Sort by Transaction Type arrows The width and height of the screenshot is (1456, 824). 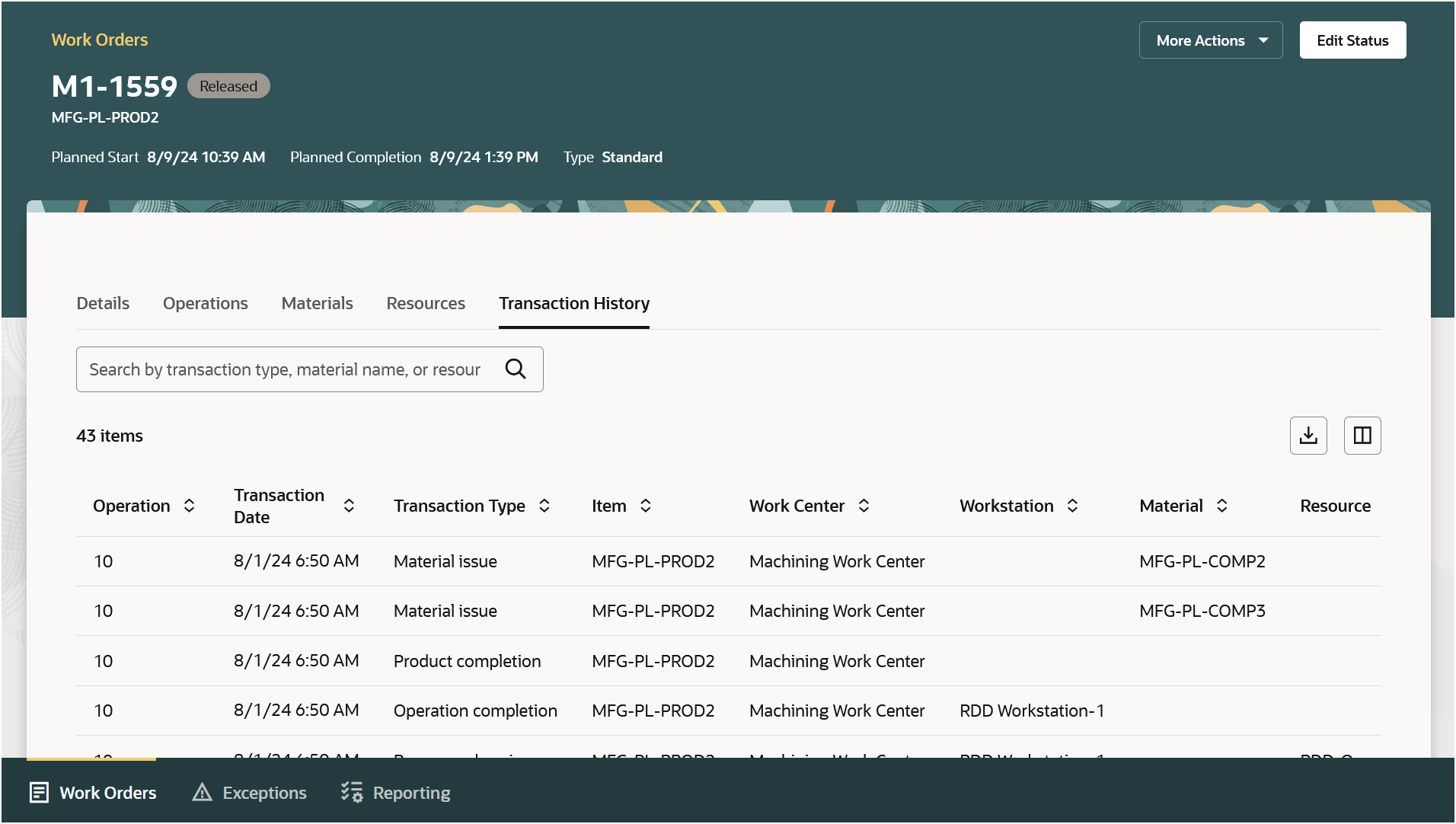click(x=544, y=506)
